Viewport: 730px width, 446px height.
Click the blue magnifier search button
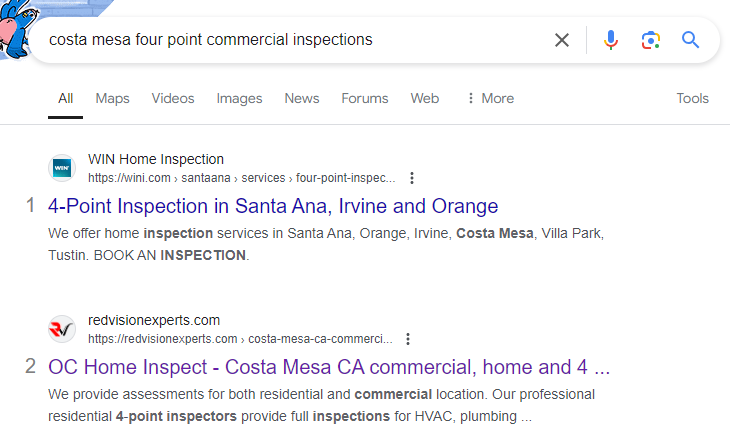691,40
